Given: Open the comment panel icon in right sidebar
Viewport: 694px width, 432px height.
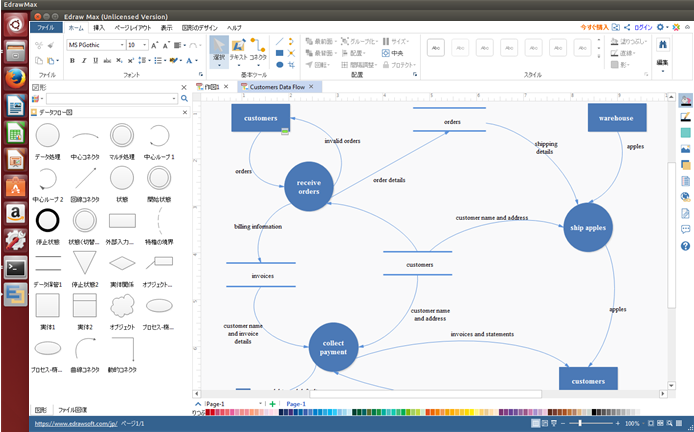Looking at the screenshot, I should pos(686,229).
